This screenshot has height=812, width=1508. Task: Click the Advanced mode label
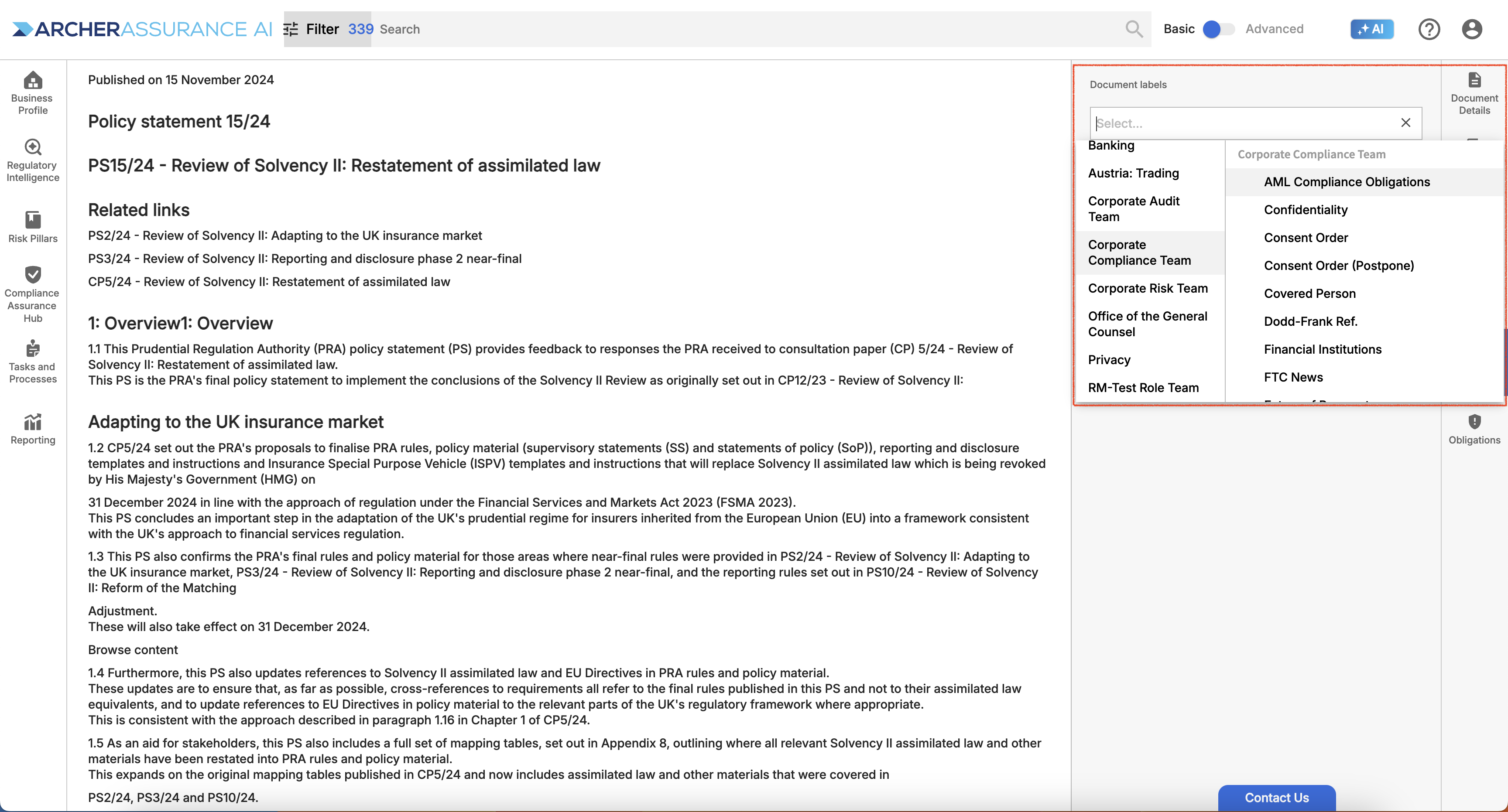(1274, 29)
